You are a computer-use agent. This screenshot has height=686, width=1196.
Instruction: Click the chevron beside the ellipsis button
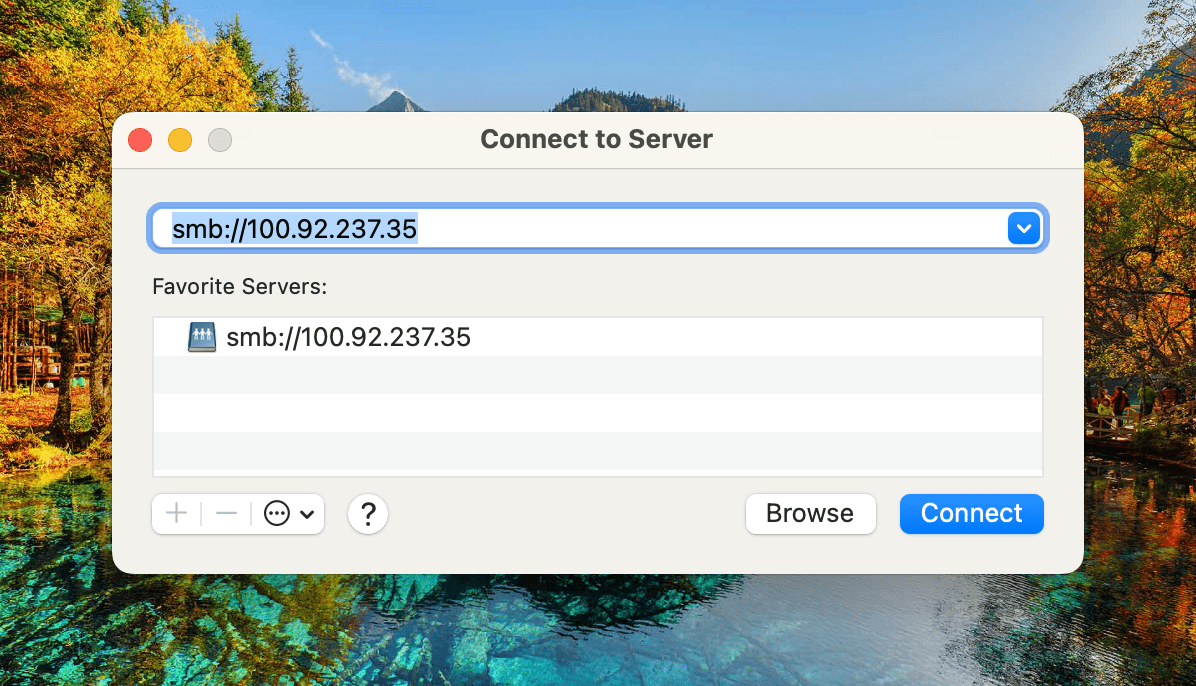pyautogui.click(x=307, y=514)
